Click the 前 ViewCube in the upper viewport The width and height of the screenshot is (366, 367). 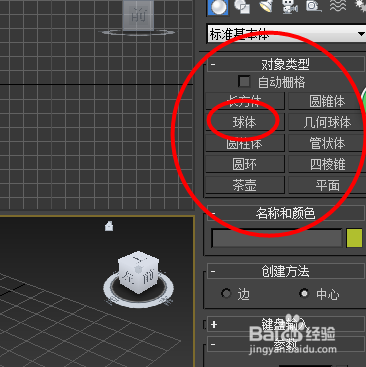point(138,16)
